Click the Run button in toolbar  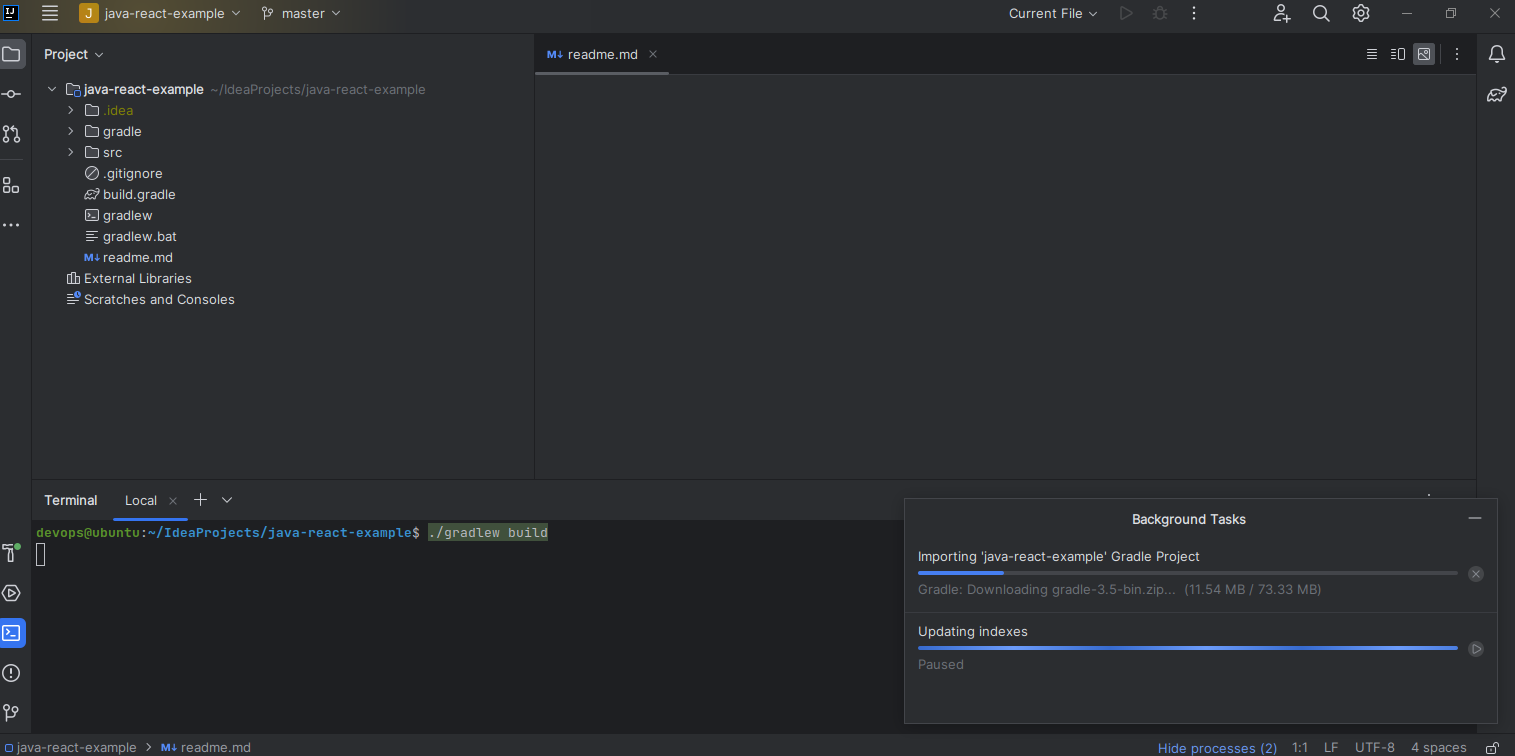(1126, 13)
